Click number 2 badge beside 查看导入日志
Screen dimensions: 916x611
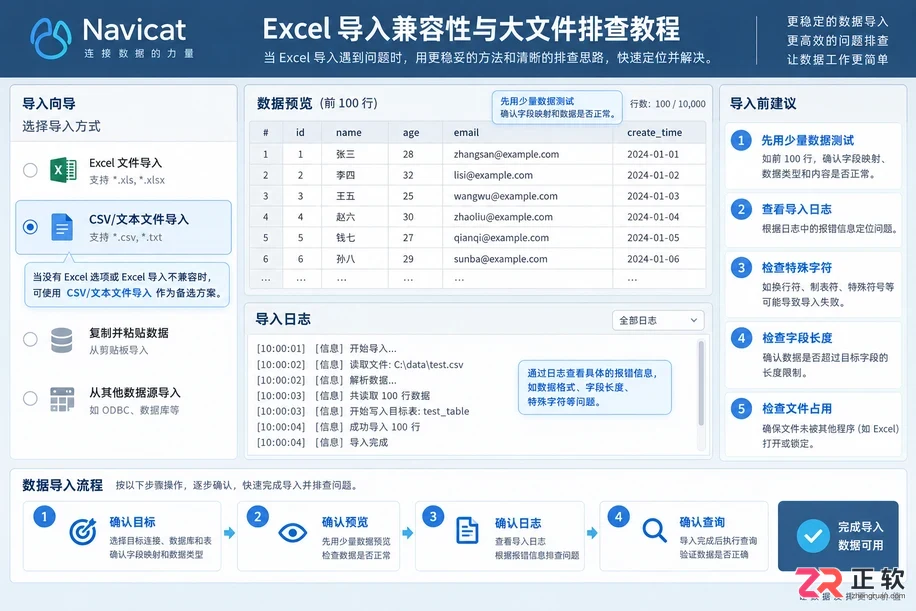741,209
